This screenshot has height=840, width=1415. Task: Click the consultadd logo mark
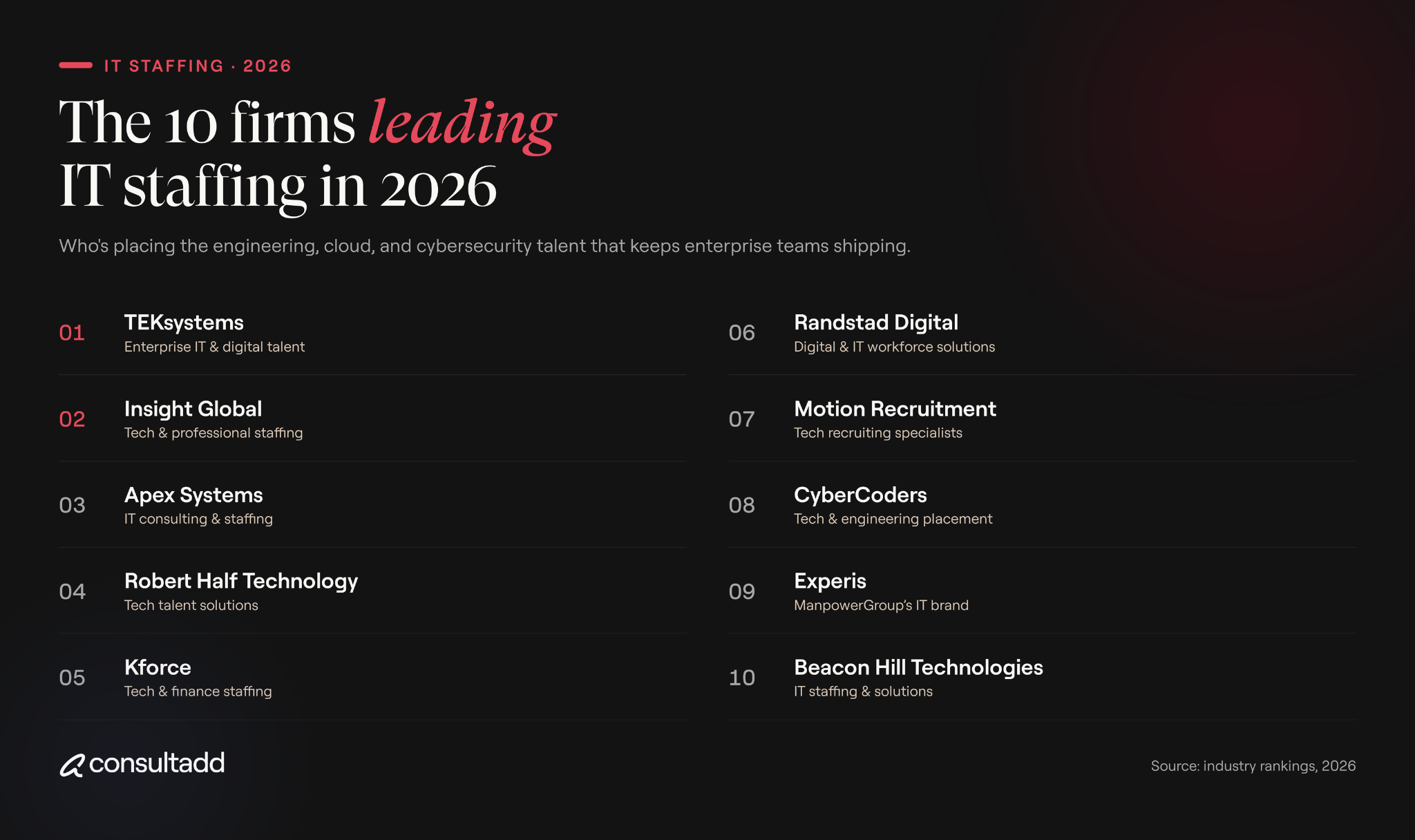tap(72, 765)
